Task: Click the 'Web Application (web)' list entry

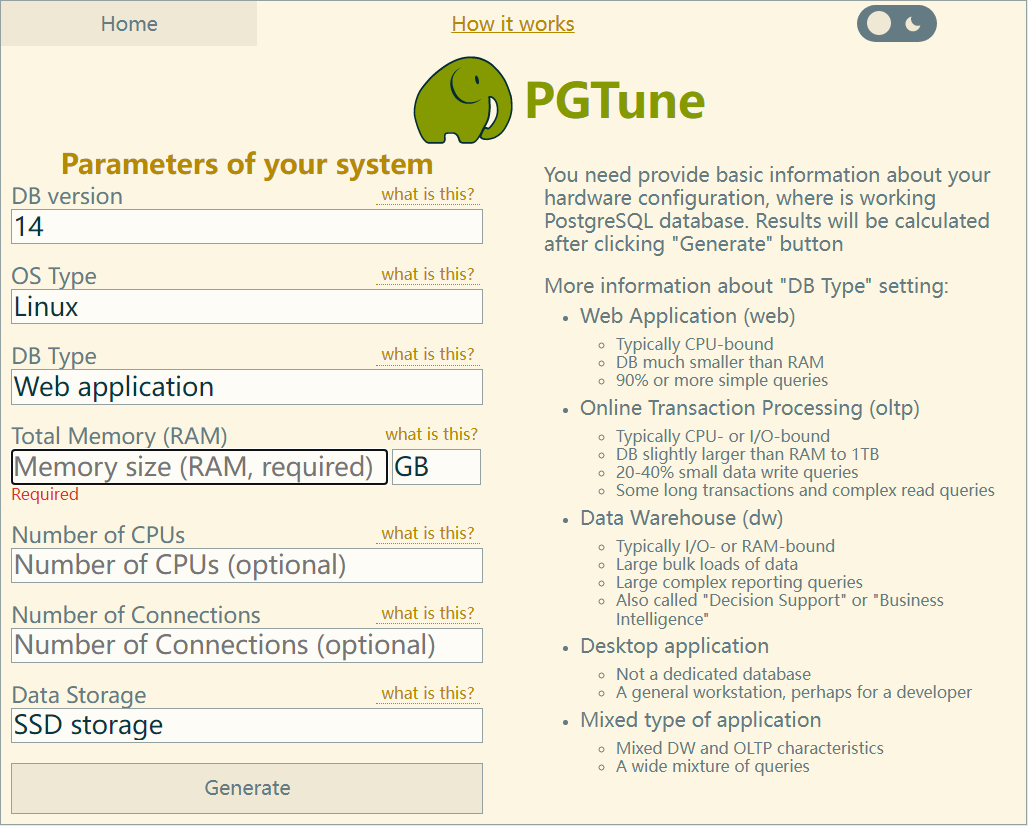Action: (x=687, y=316)
